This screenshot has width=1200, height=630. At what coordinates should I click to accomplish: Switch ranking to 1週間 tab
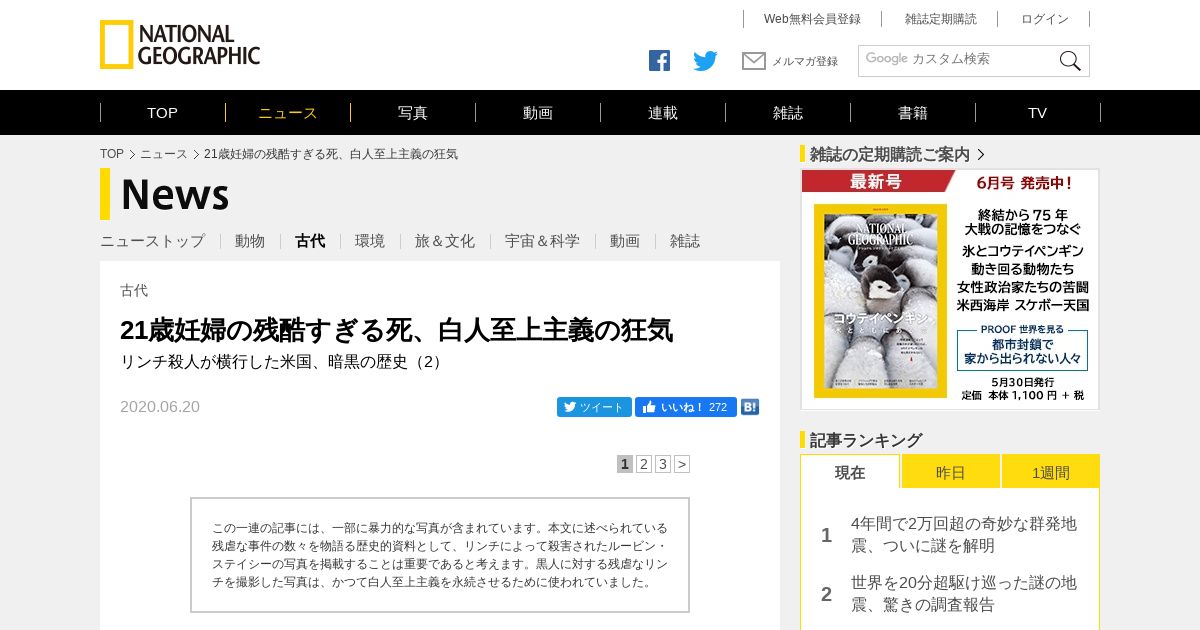pos(1051,472)
